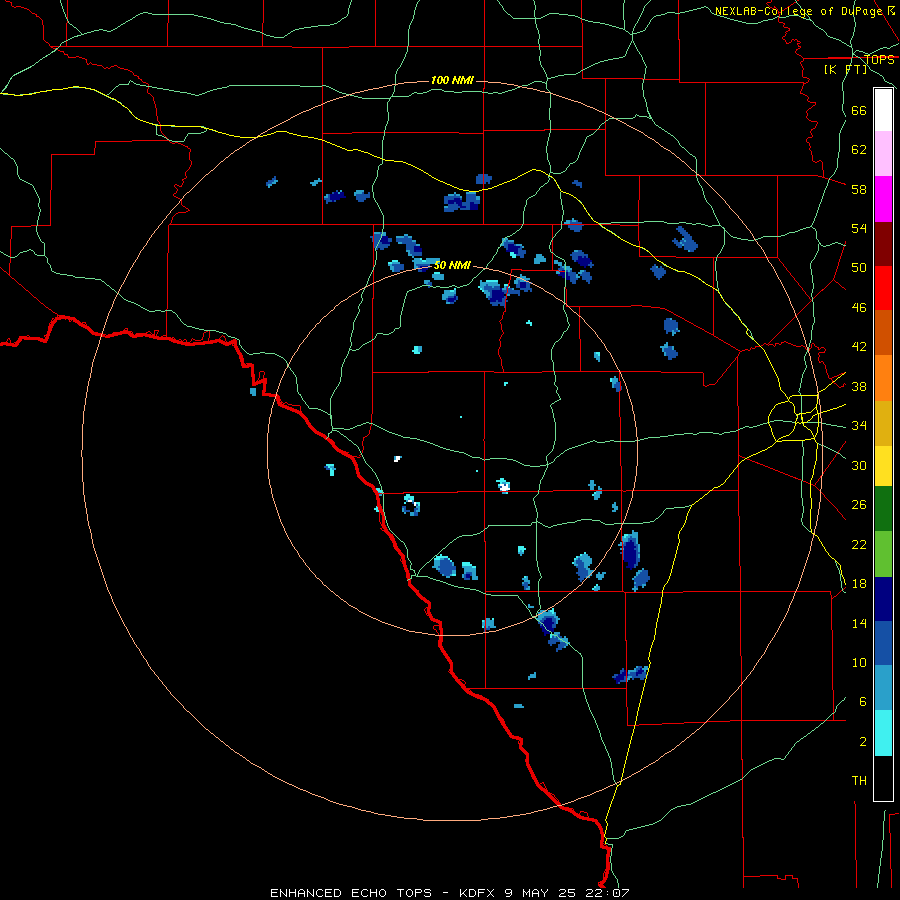Pick the dark green scale segment
Image resolution: width=900 pixels, height=900 pixels.
tap(883, 509)
